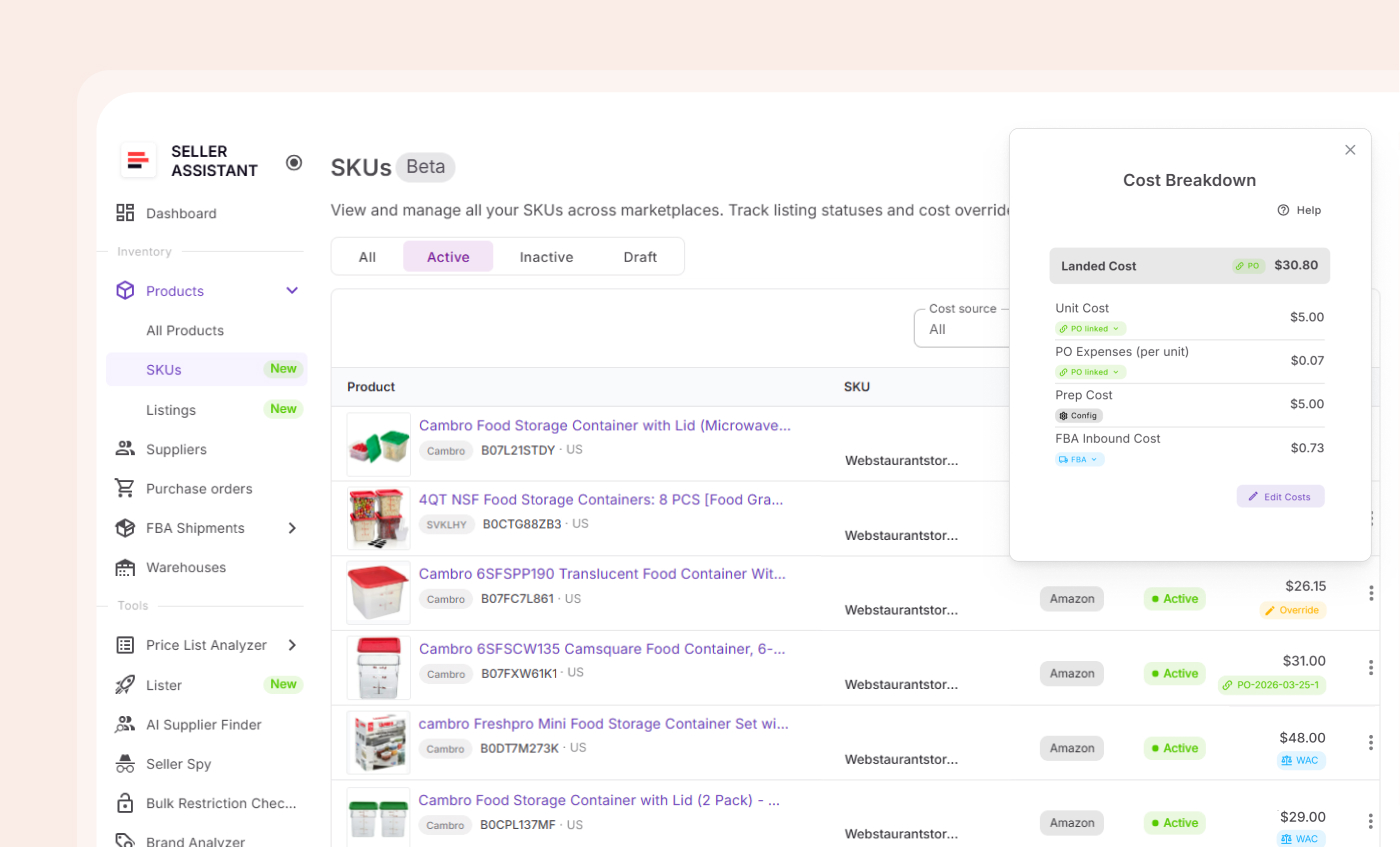Click the Purchase orders cart icon
The image size is (1400, 847).
click(124, 488)
